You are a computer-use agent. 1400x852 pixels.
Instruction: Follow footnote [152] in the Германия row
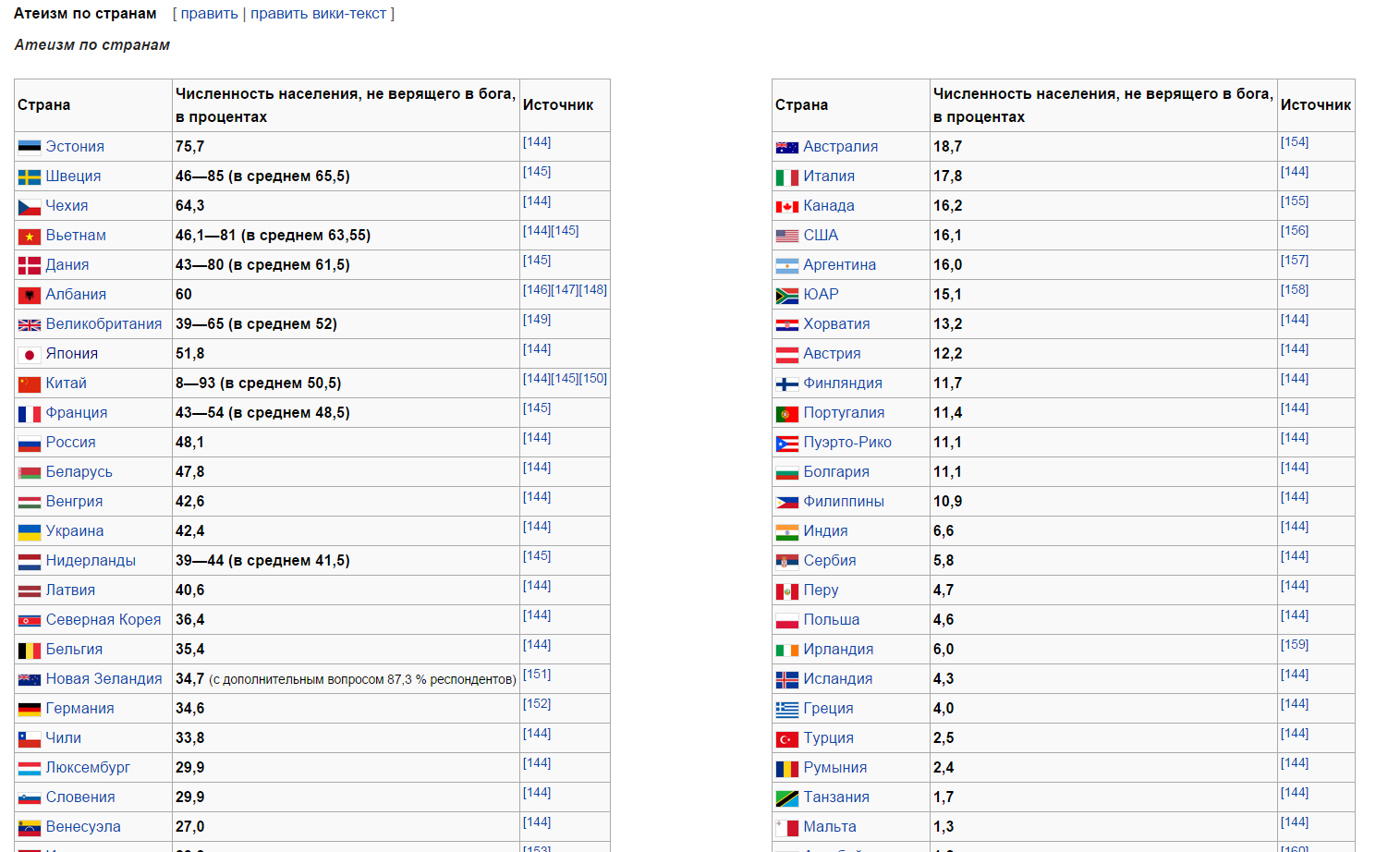pos(537,704)
